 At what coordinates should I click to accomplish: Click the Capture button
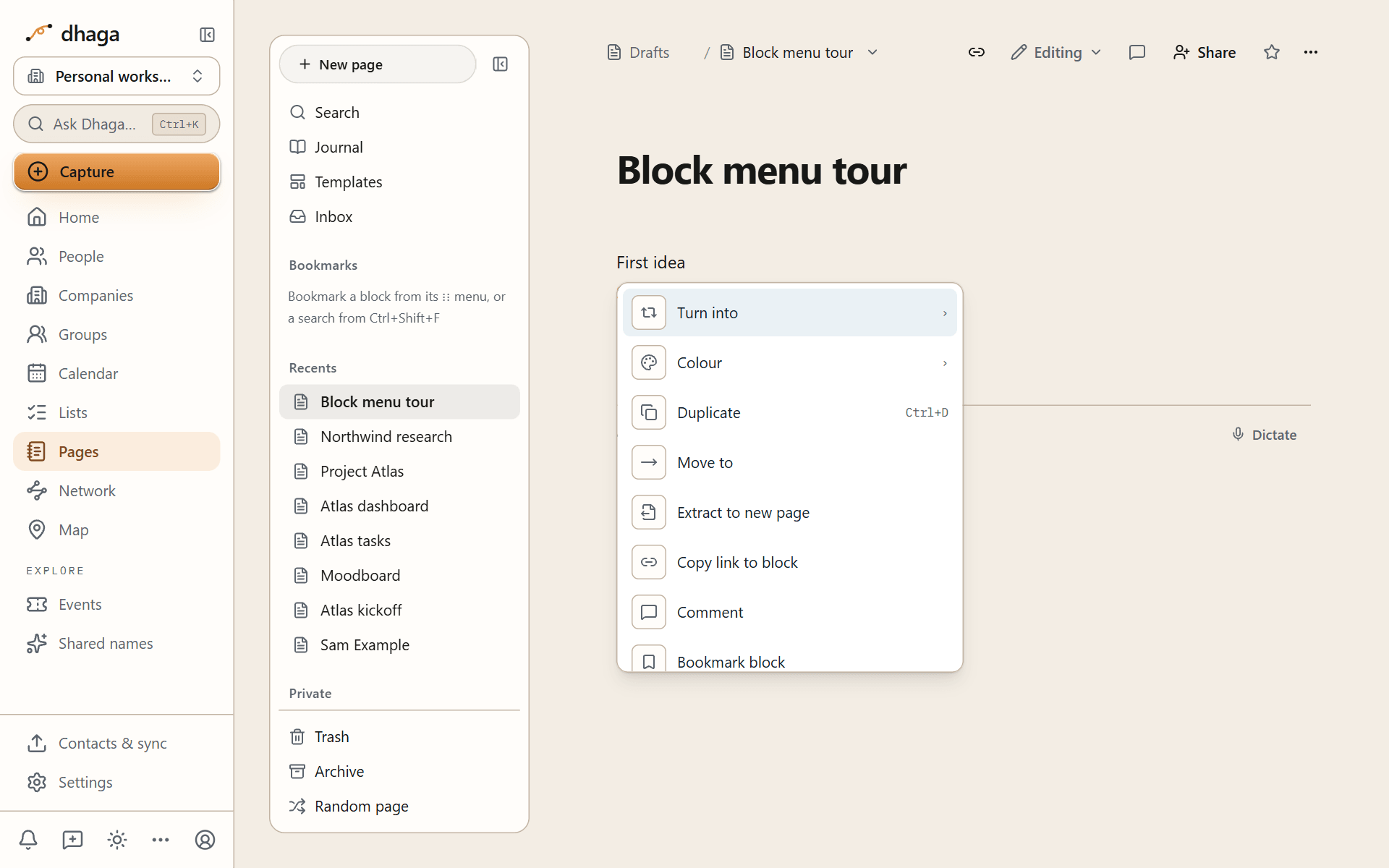click(116, 171)
